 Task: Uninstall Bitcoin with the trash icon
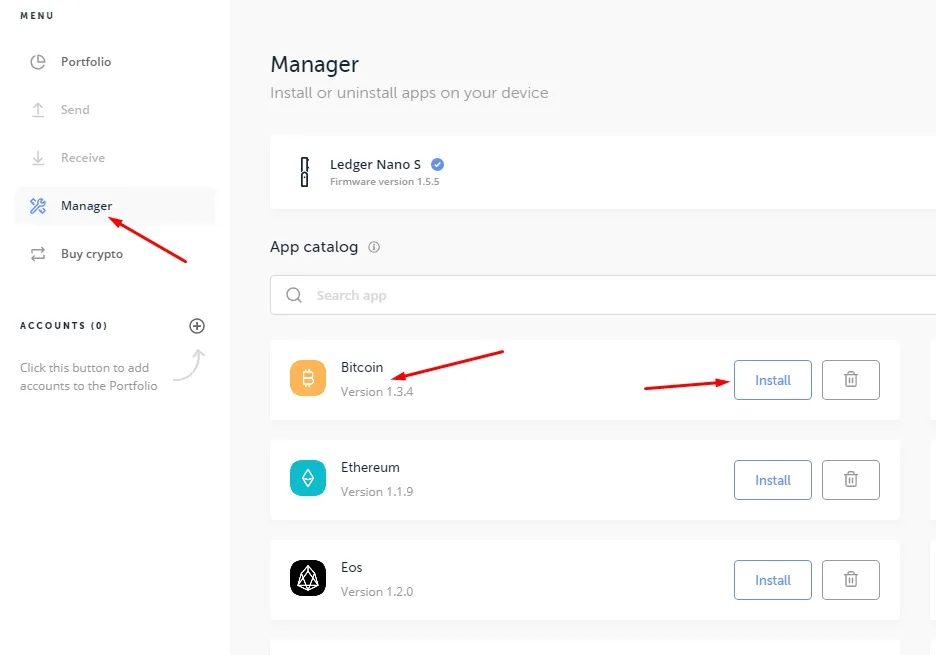click(x=851, y=380)
